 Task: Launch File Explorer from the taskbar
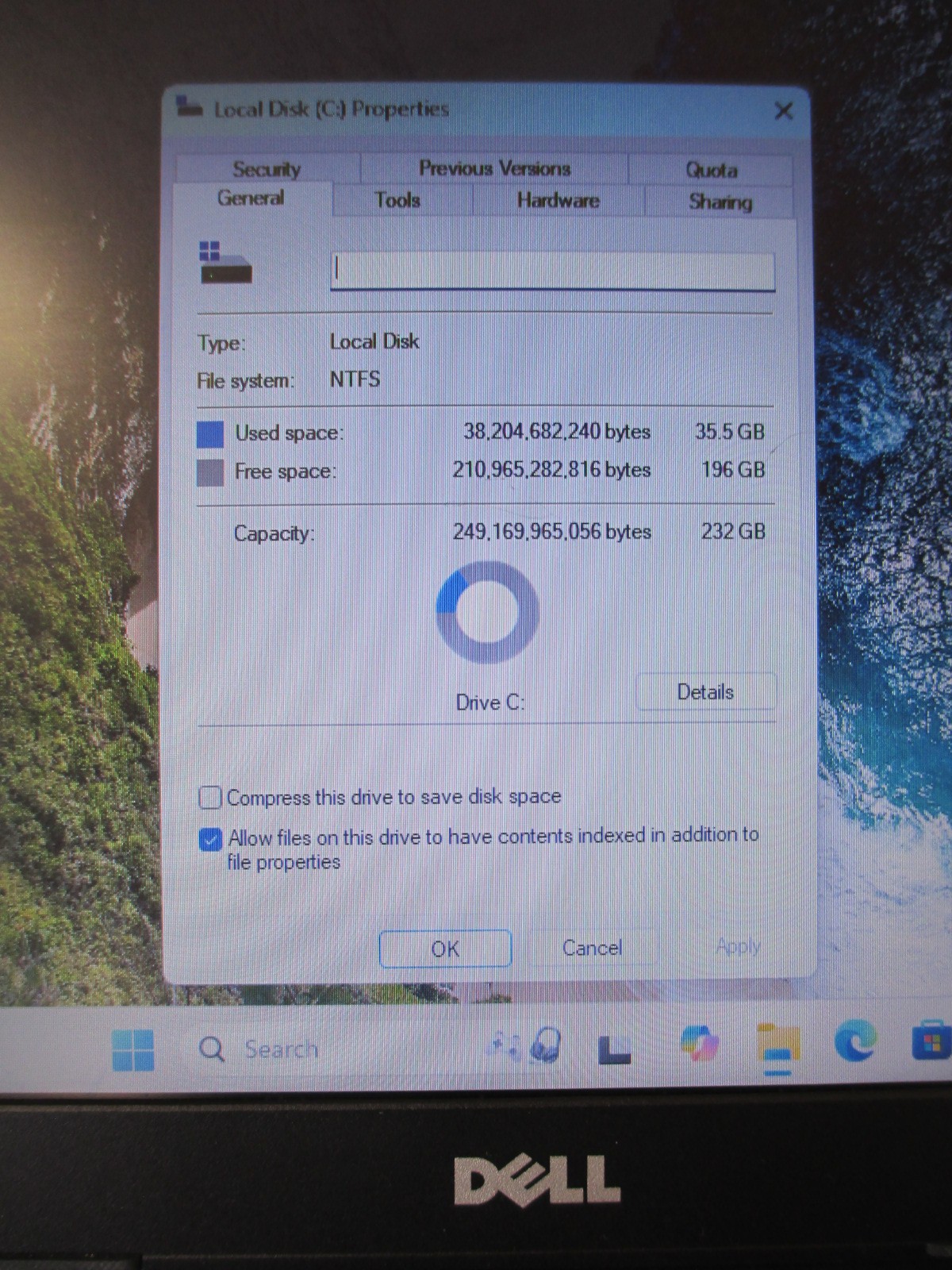(x=777, y=1045)
